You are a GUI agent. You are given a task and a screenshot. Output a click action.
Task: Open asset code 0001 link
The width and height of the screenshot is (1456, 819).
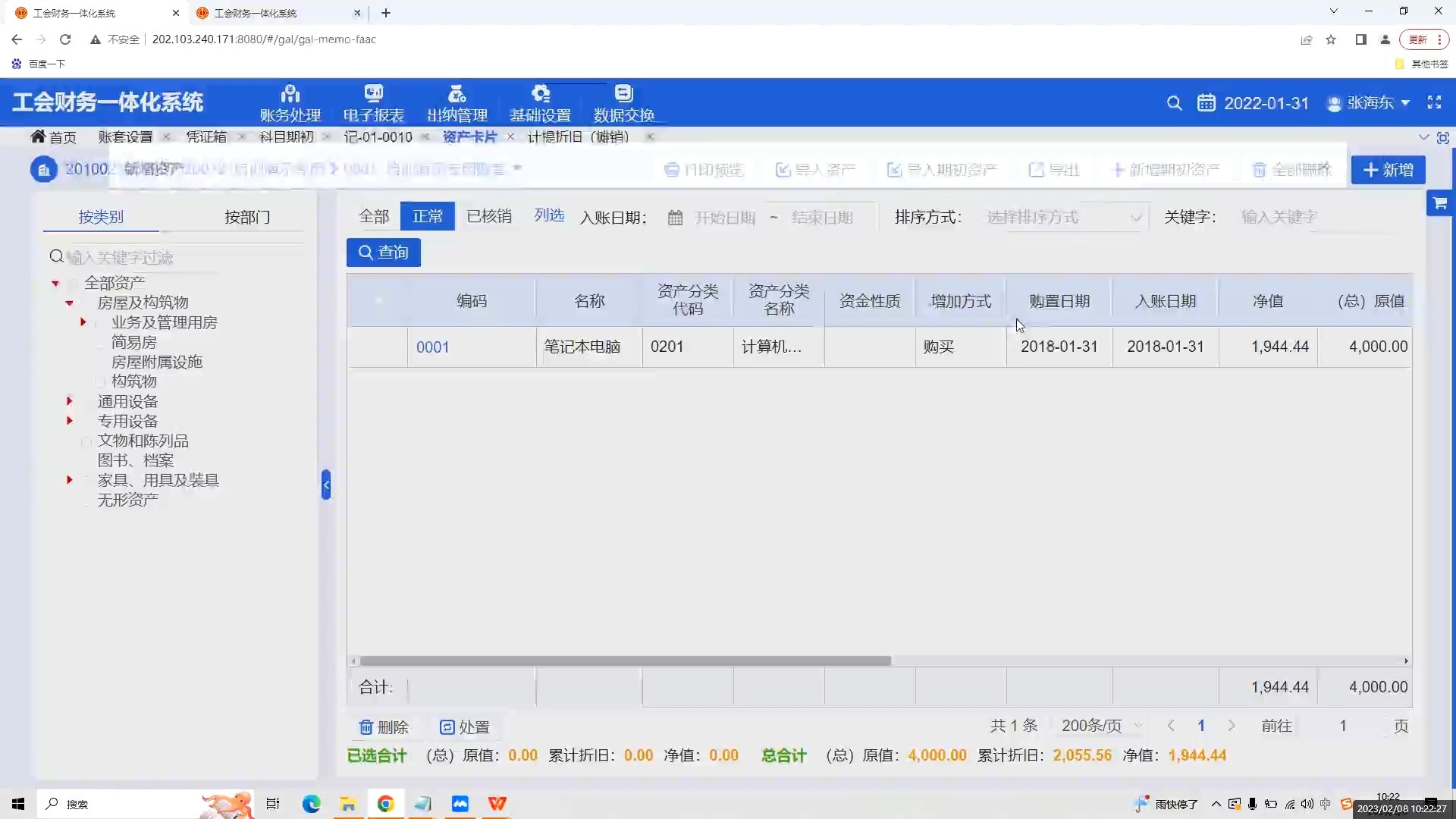[x=432, y=347]
